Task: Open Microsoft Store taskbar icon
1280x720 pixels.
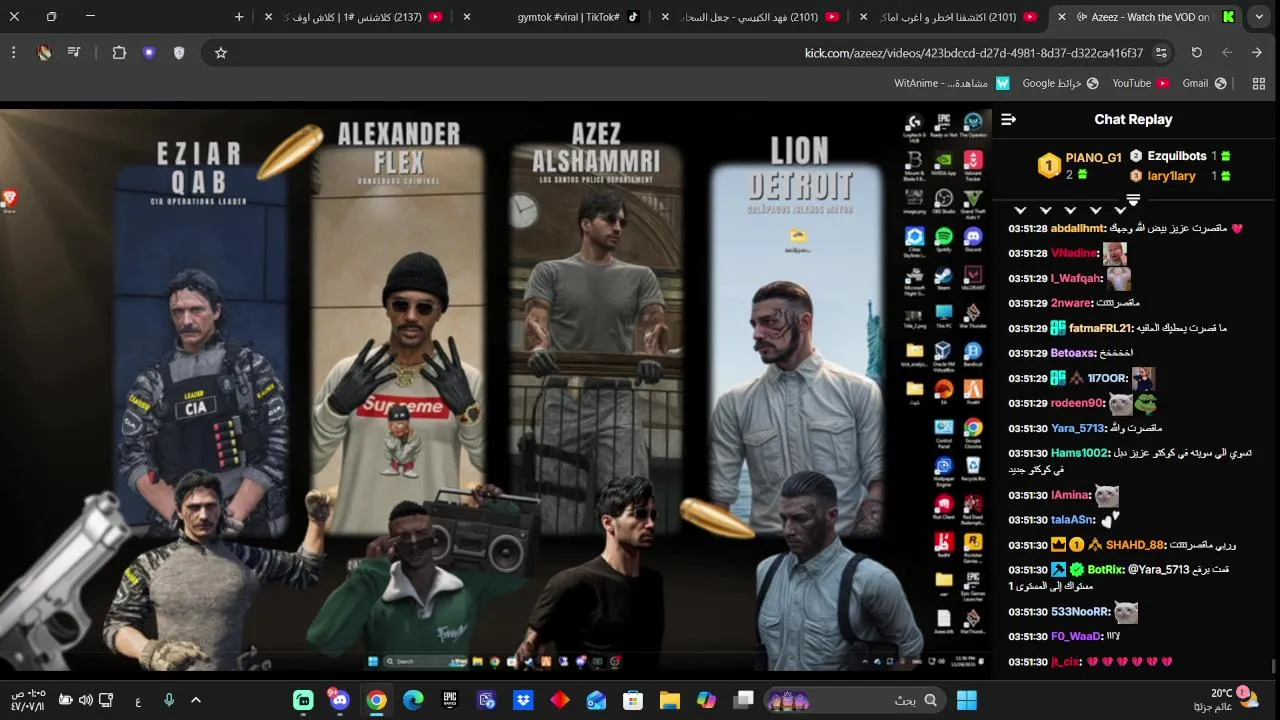Action: tap(633, 700)
